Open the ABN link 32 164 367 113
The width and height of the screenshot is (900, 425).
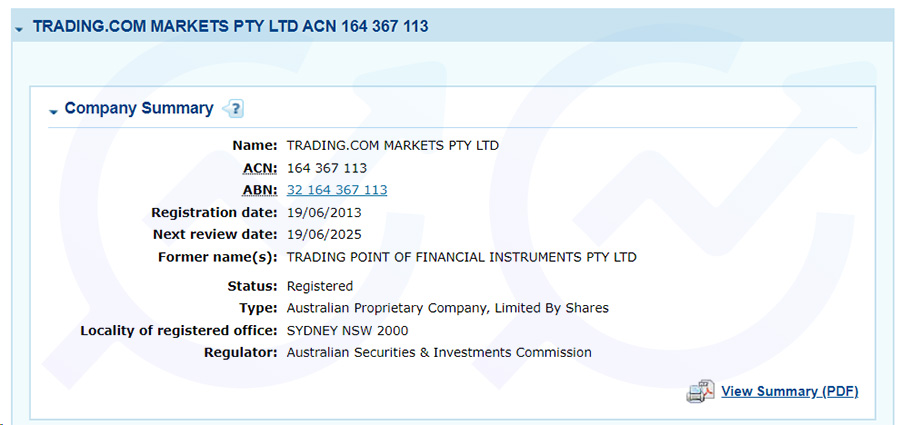[x=337, y=190]
